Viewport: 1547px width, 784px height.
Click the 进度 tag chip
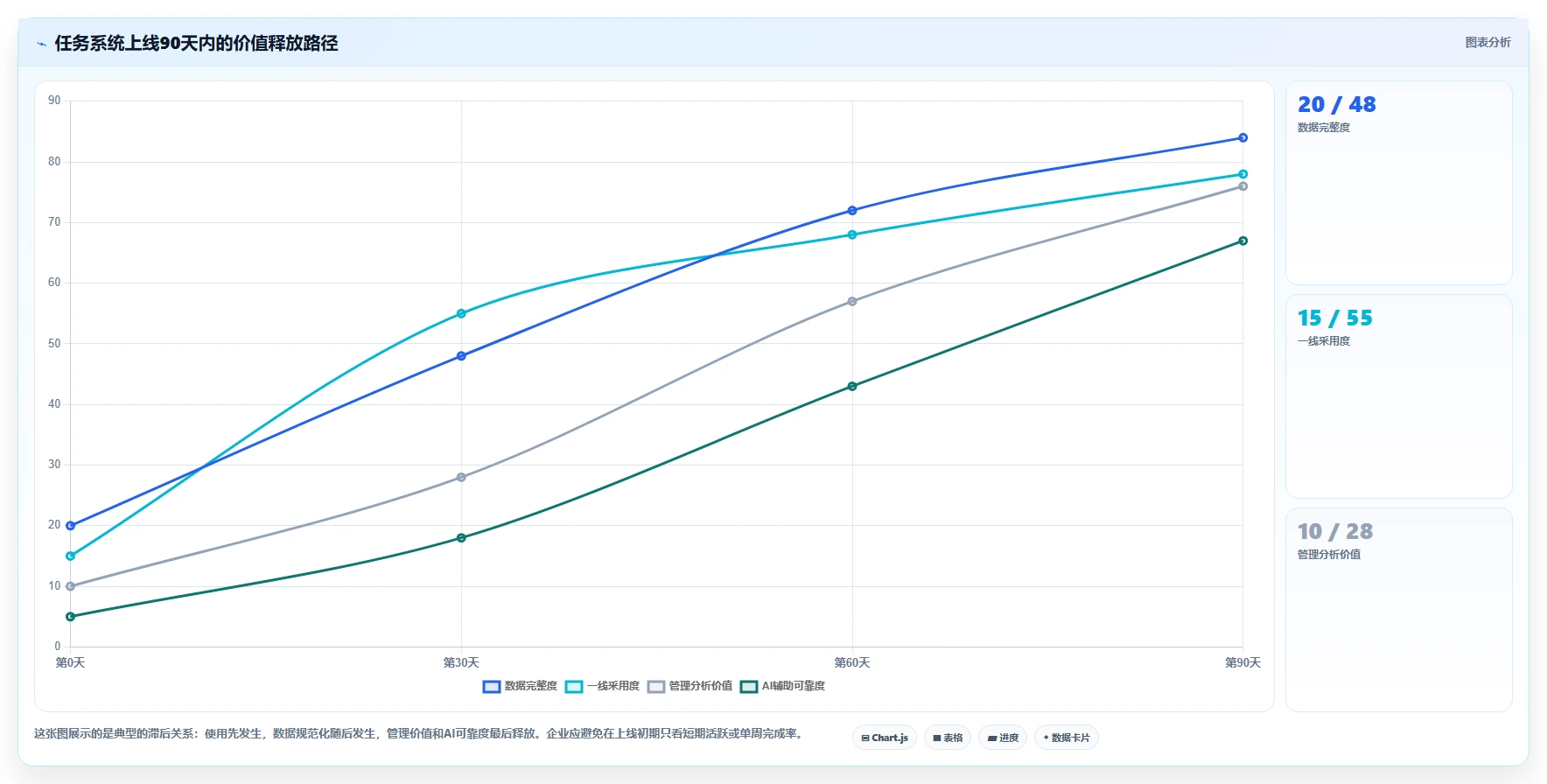(x=1003, y=738)
